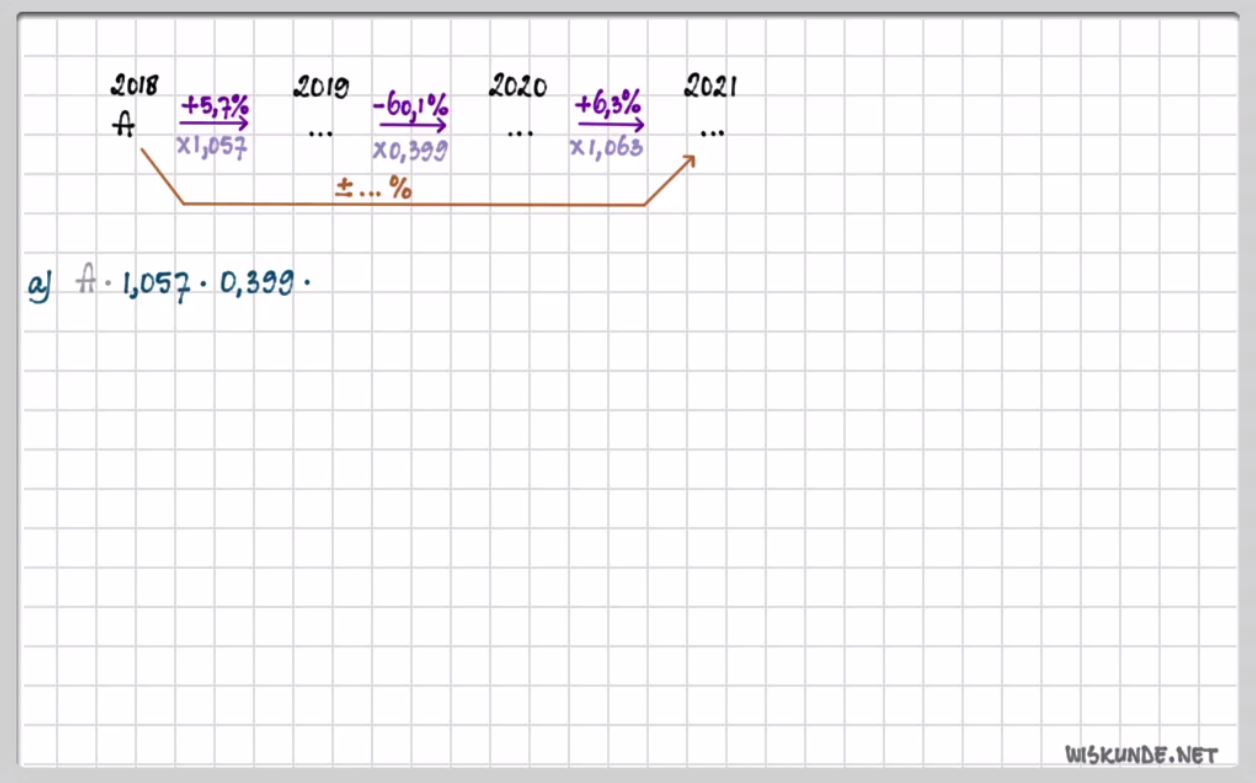Viewport: 1256px width, 783px height.
Task: Click the WISKUNDE.NET watermark
Action: 1141,754
